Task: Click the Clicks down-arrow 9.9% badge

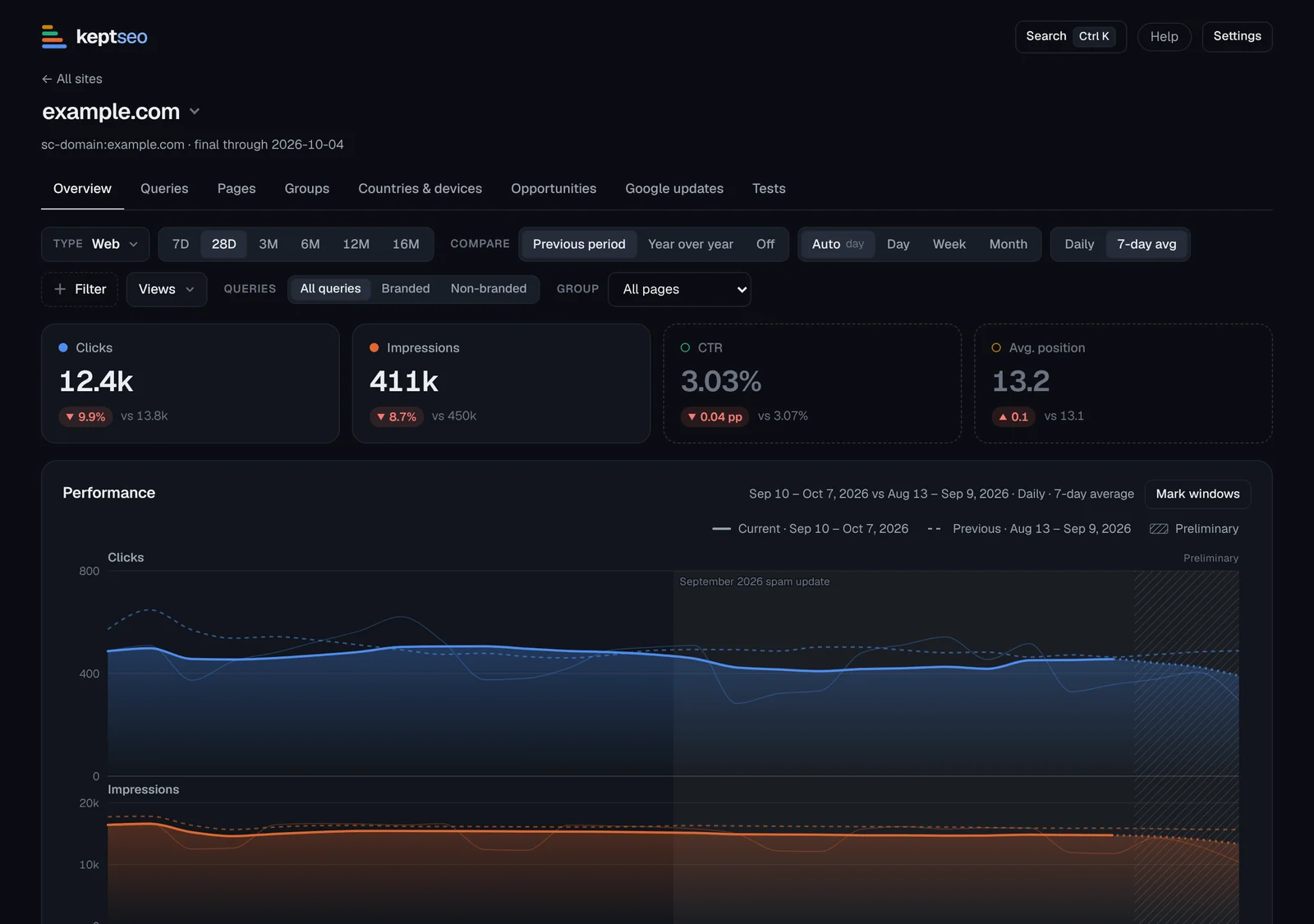Action: [85, 416]
